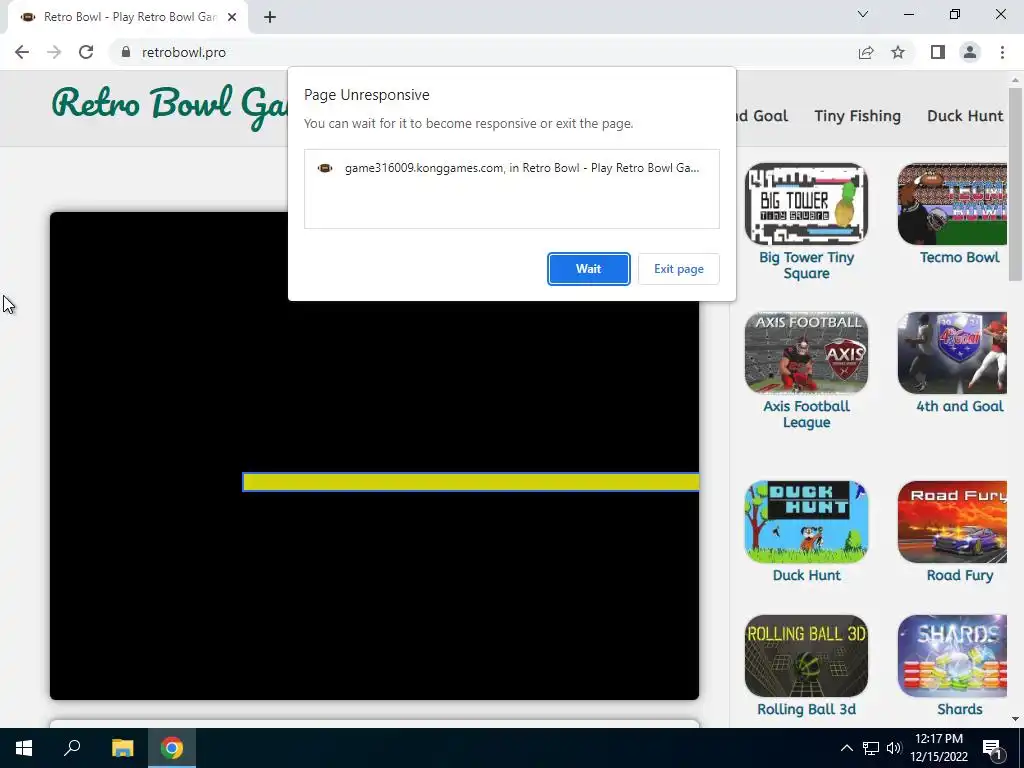The width and height of the screenshot is (1024, 768).
Task: Reload the page with the refresh icon
Action: (x=86, y=52)
